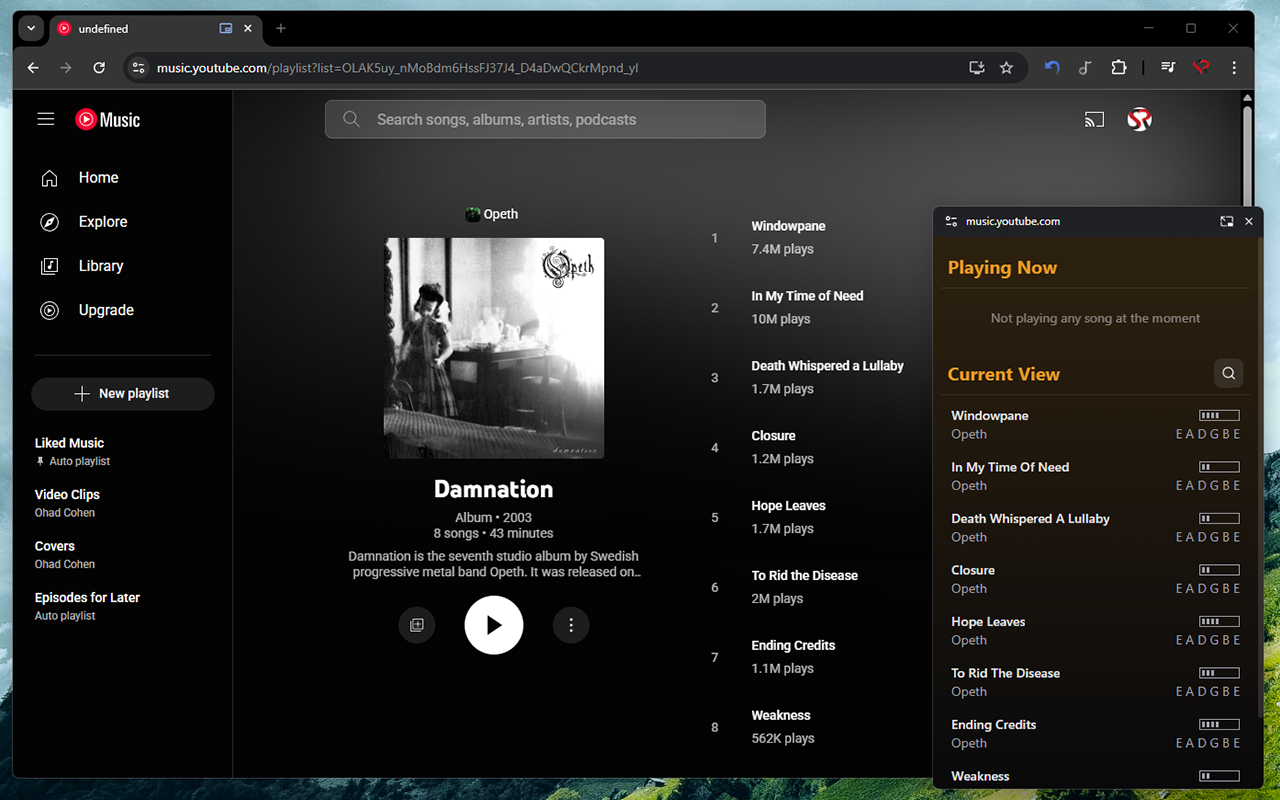The image size is (1280, 800).
Task: Play track To Rid the Disease in the album list
Action: pos(804,576)
